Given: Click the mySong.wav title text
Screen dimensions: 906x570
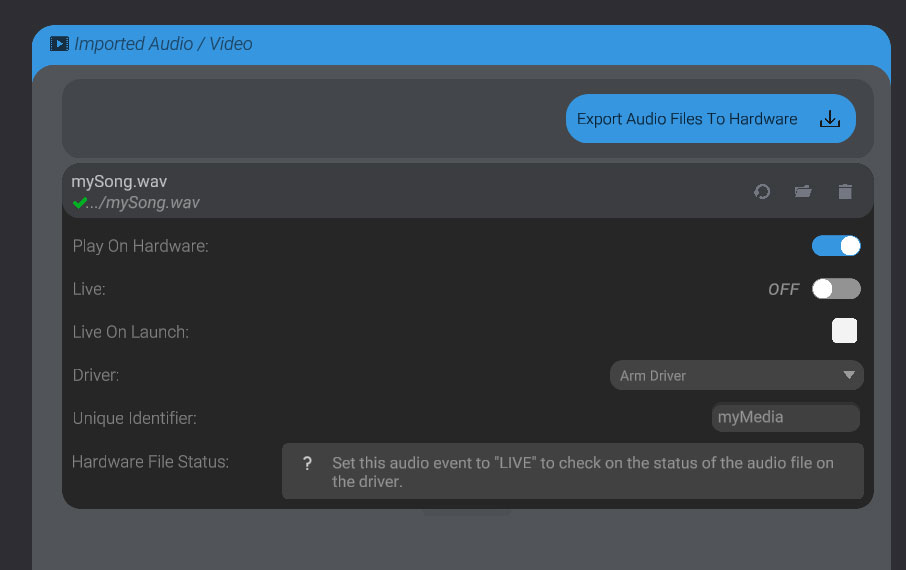Looking at the screenshot, I should [119, 182].
